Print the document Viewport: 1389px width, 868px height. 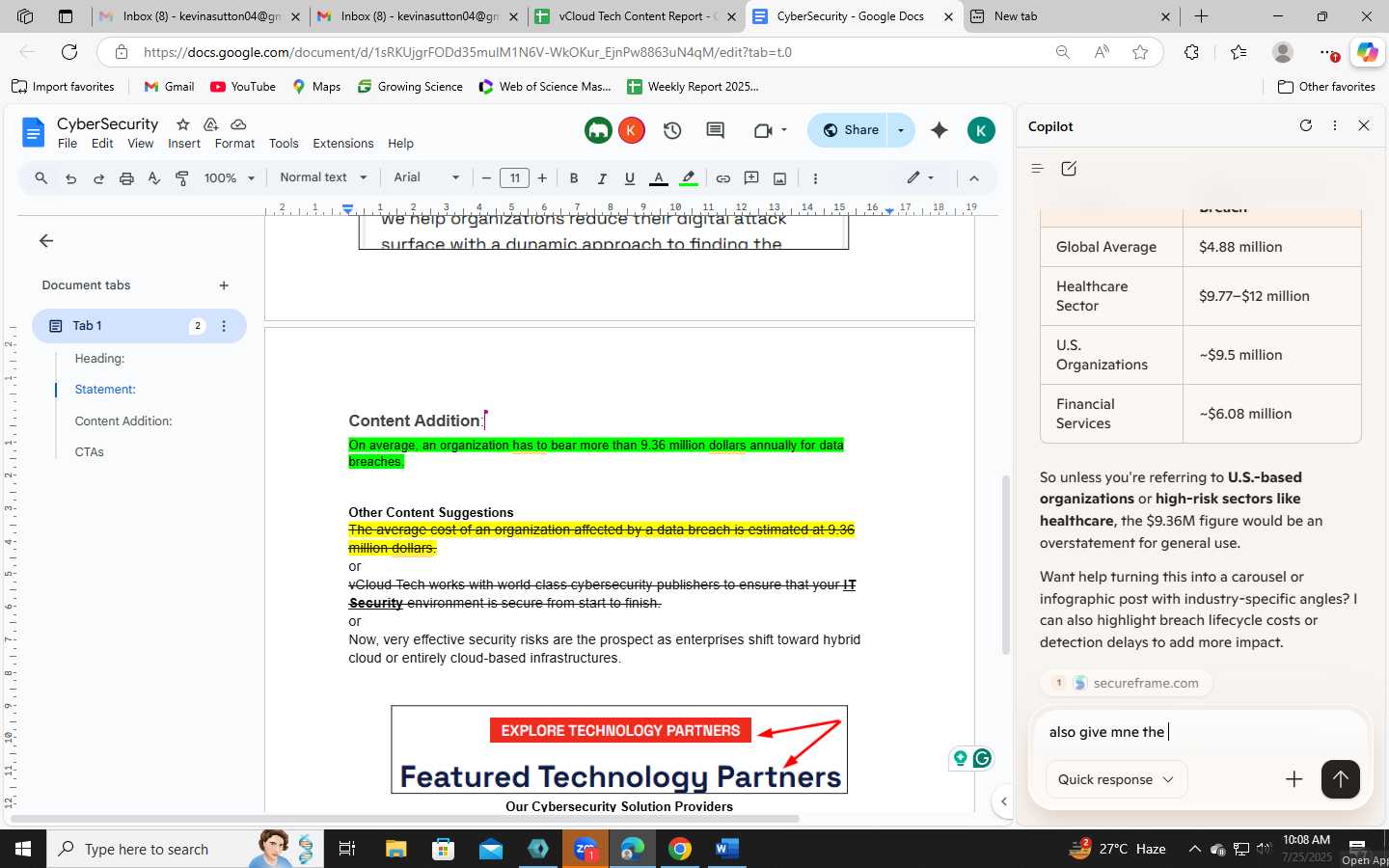pos(126,177)
